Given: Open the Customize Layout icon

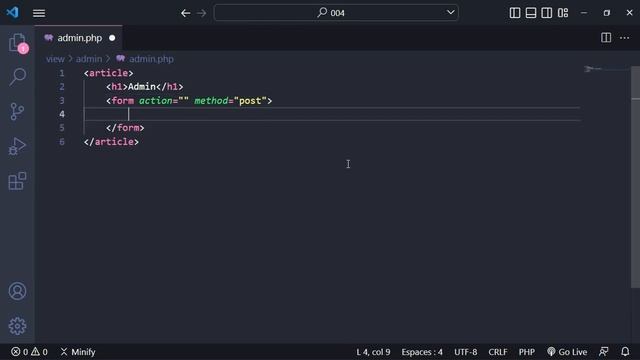Looking at the screenshot, I should pyautogui.click(x=563, y=13).
